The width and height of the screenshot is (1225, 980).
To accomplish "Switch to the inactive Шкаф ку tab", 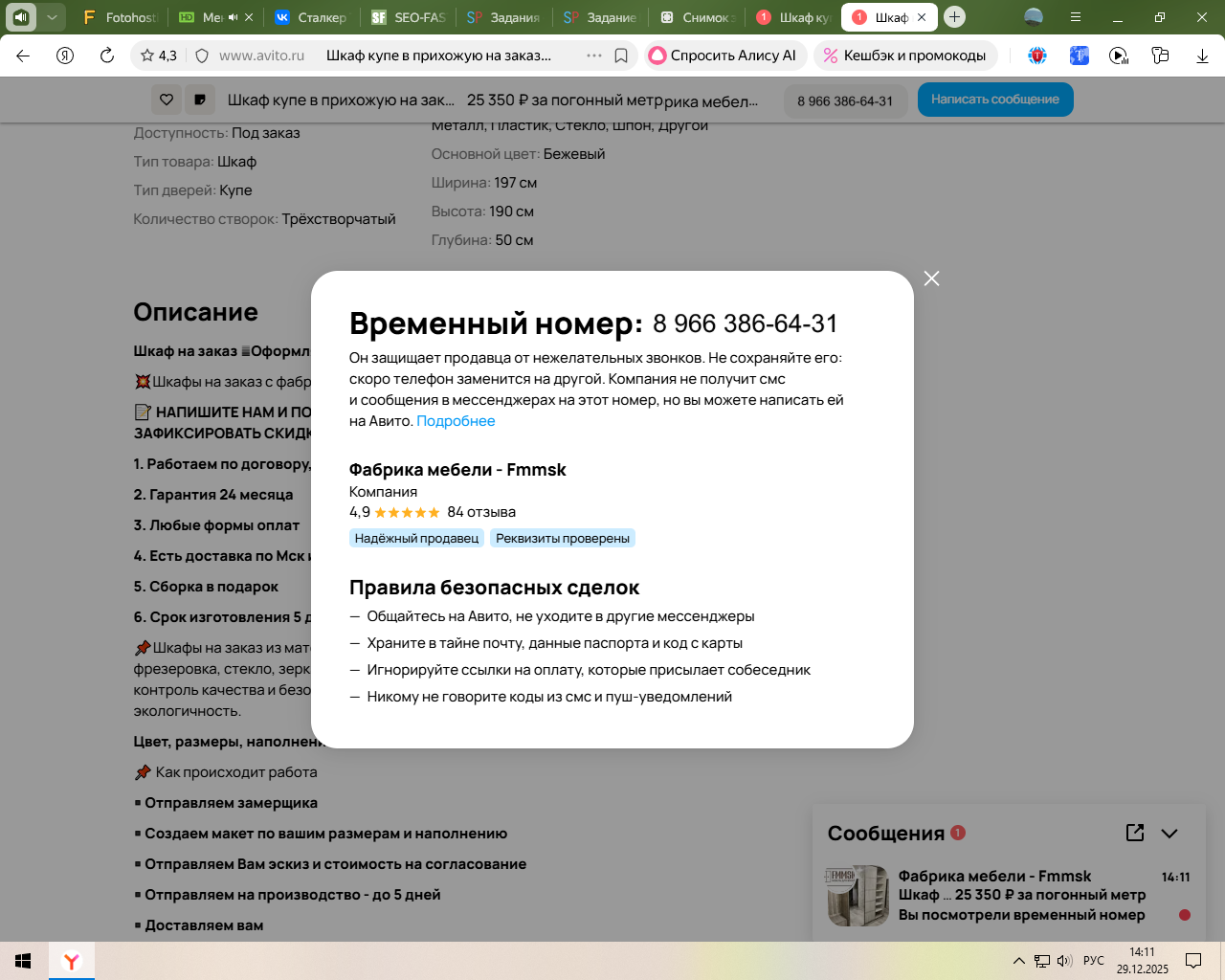I will (792, 17).
